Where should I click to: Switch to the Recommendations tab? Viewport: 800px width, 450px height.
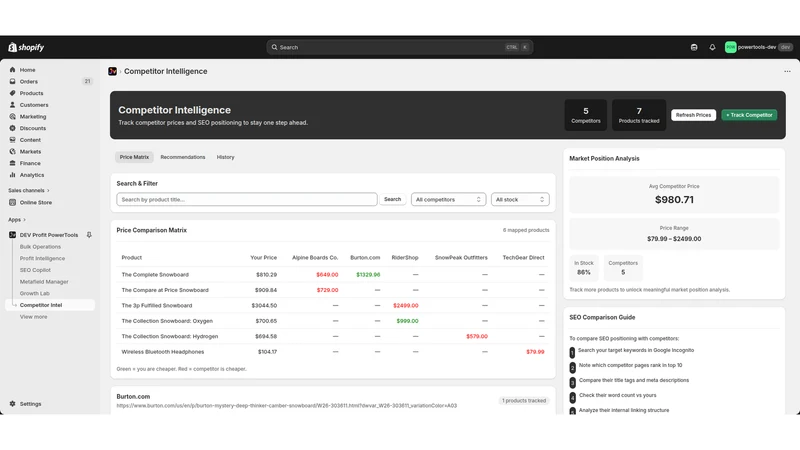click(x=183, y=157)
